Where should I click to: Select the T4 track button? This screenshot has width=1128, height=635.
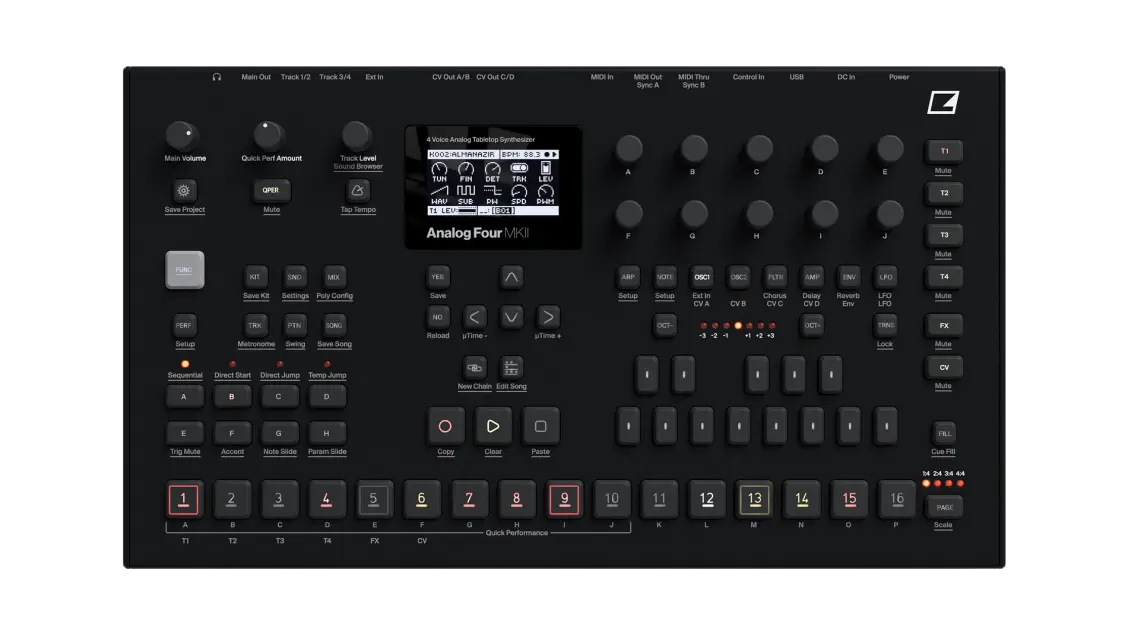pyautogui.click(x=944, y=276)
